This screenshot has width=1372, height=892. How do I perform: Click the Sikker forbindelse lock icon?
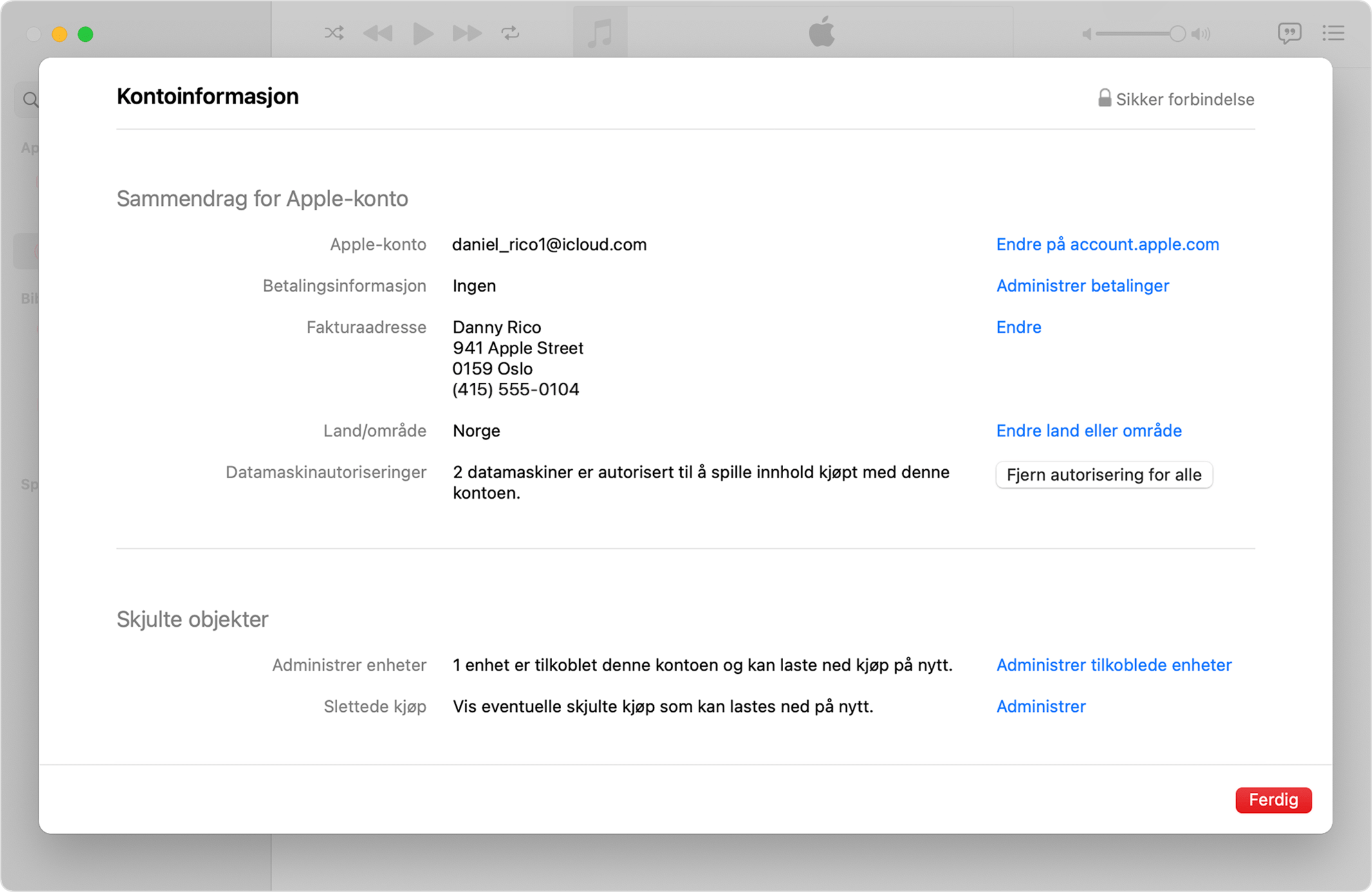pyautogui.click(x=1104, y=98)
